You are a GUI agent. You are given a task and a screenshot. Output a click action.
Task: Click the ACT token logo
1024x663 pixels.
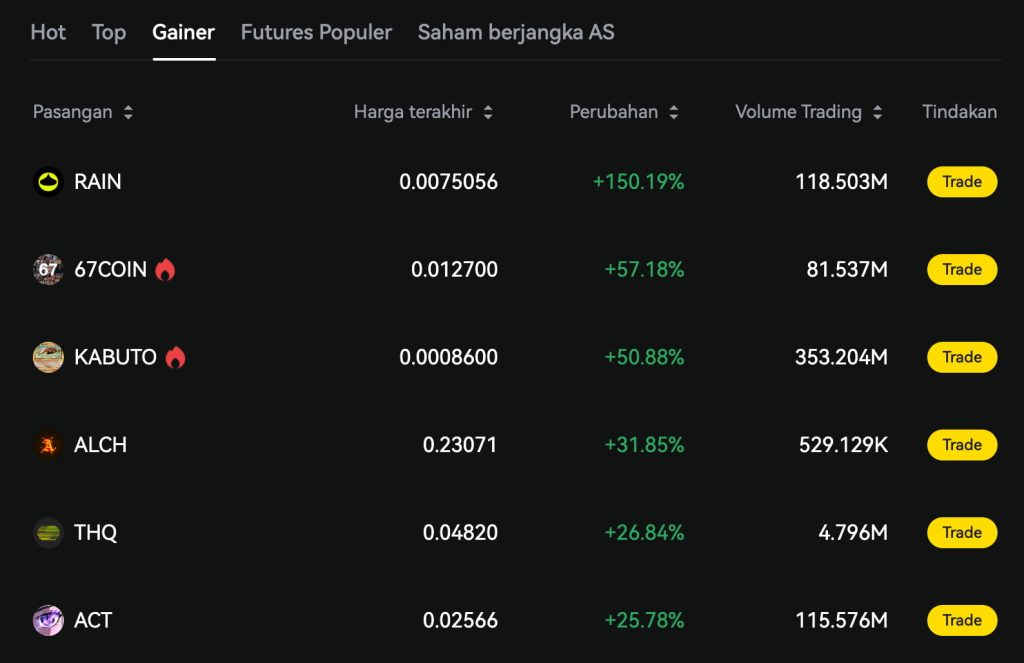click(x=47, y=620)
